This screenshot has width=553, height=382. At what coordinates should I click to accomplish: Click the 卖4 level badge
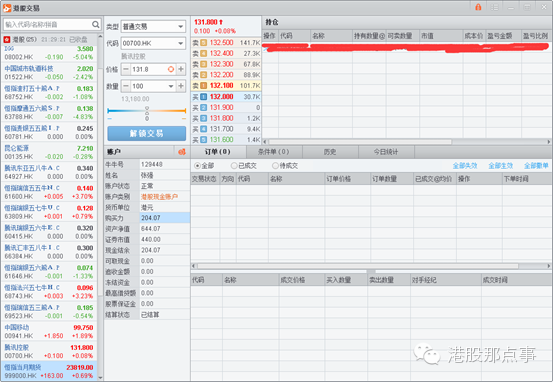coord(203,54)
